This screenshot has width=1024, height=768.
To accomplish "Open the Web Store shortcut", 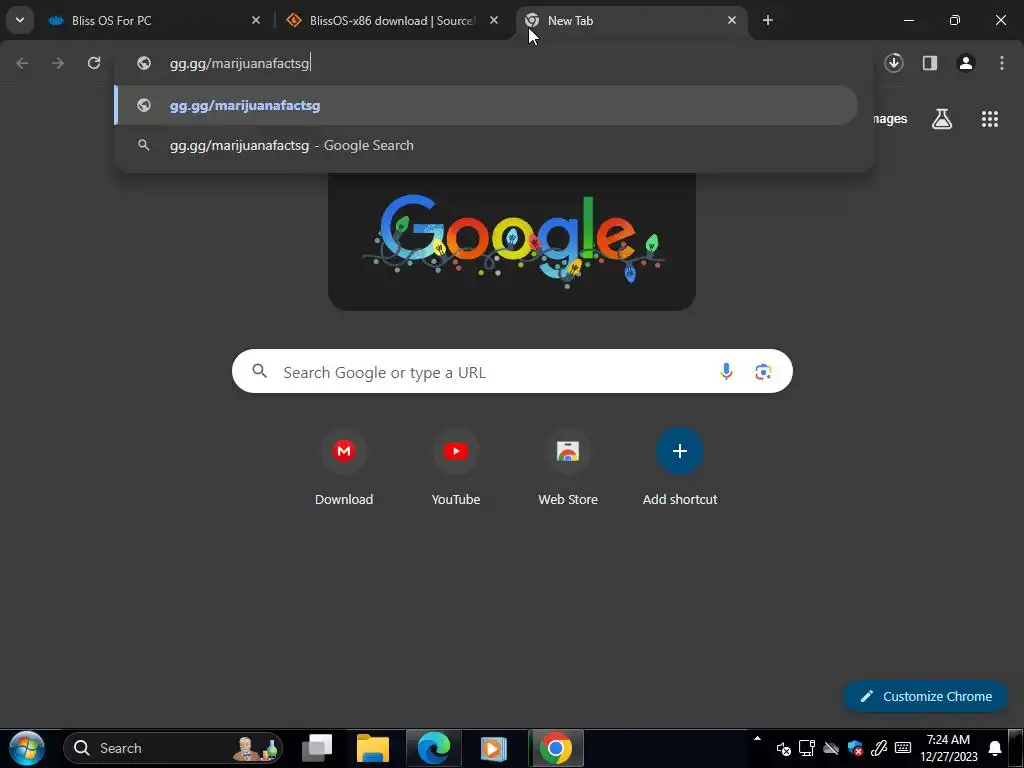I will coord(568,468).
